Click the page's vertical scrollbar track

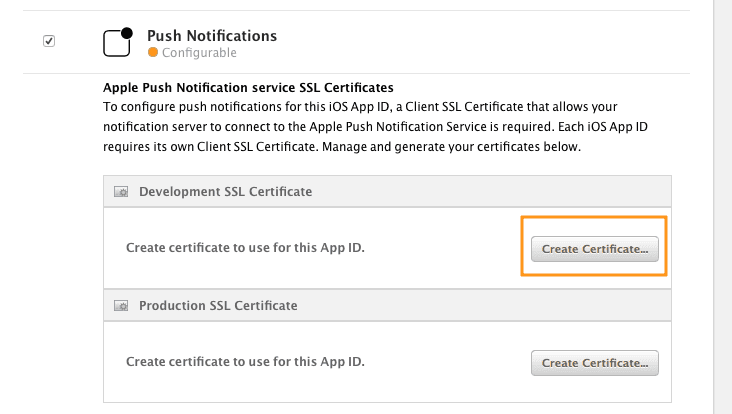pos(723,207)
